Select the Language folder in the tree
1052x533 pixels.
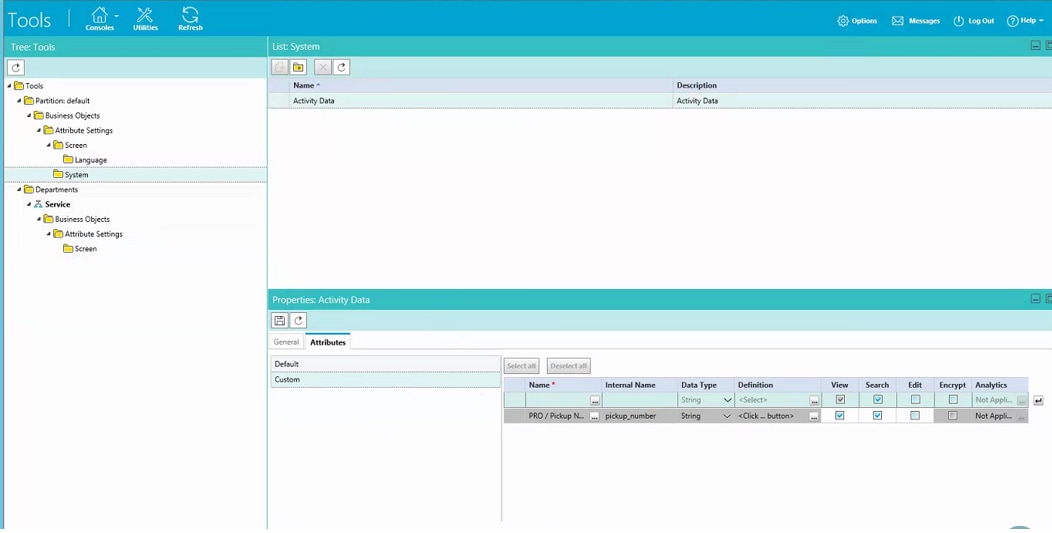point(85,160)
